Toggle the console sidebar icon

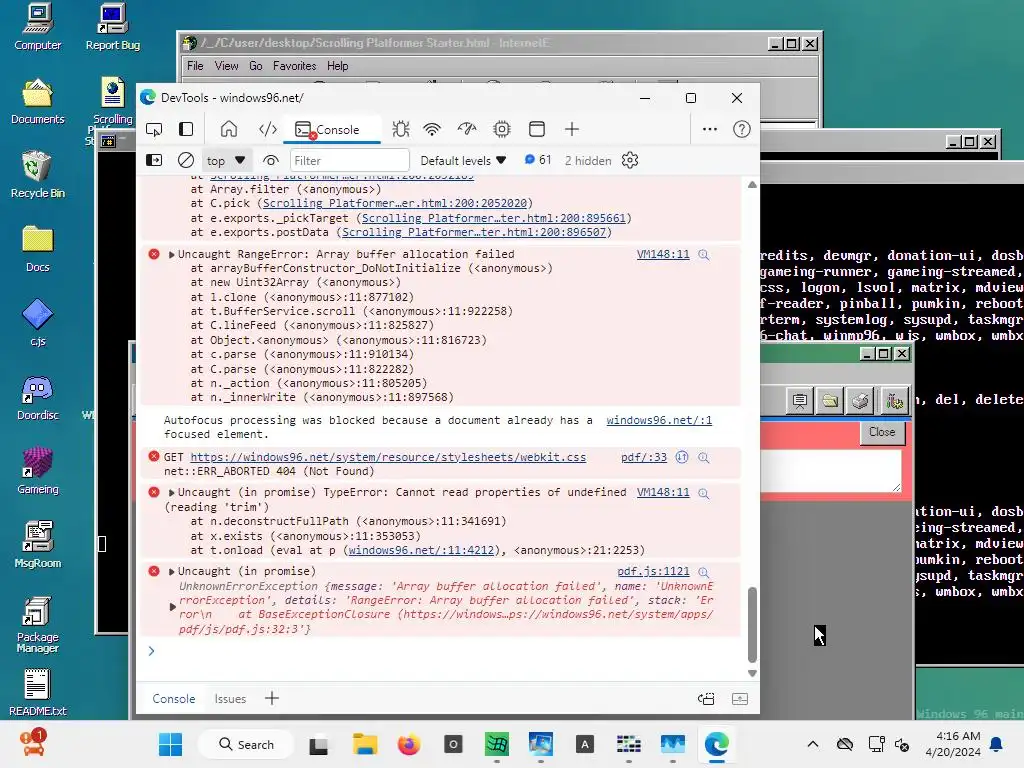pyautogui.click(x=154, y=160)
